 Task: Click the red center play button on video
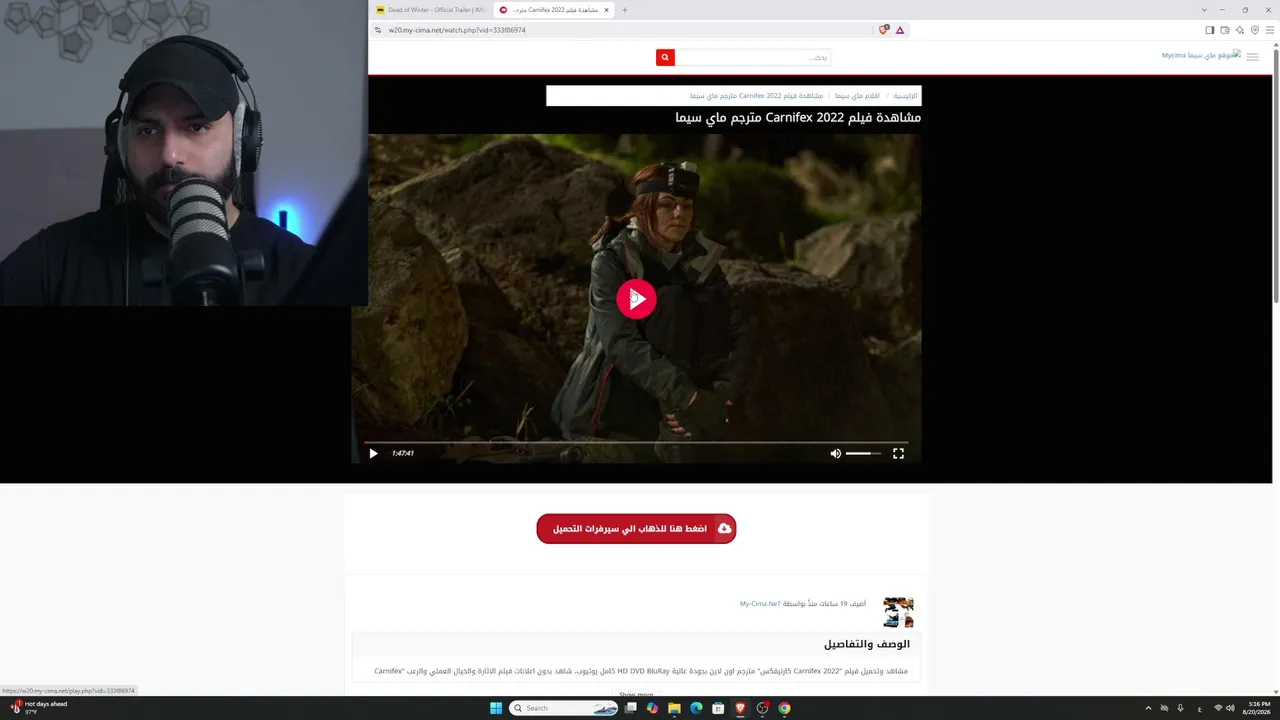click(636, 299)
